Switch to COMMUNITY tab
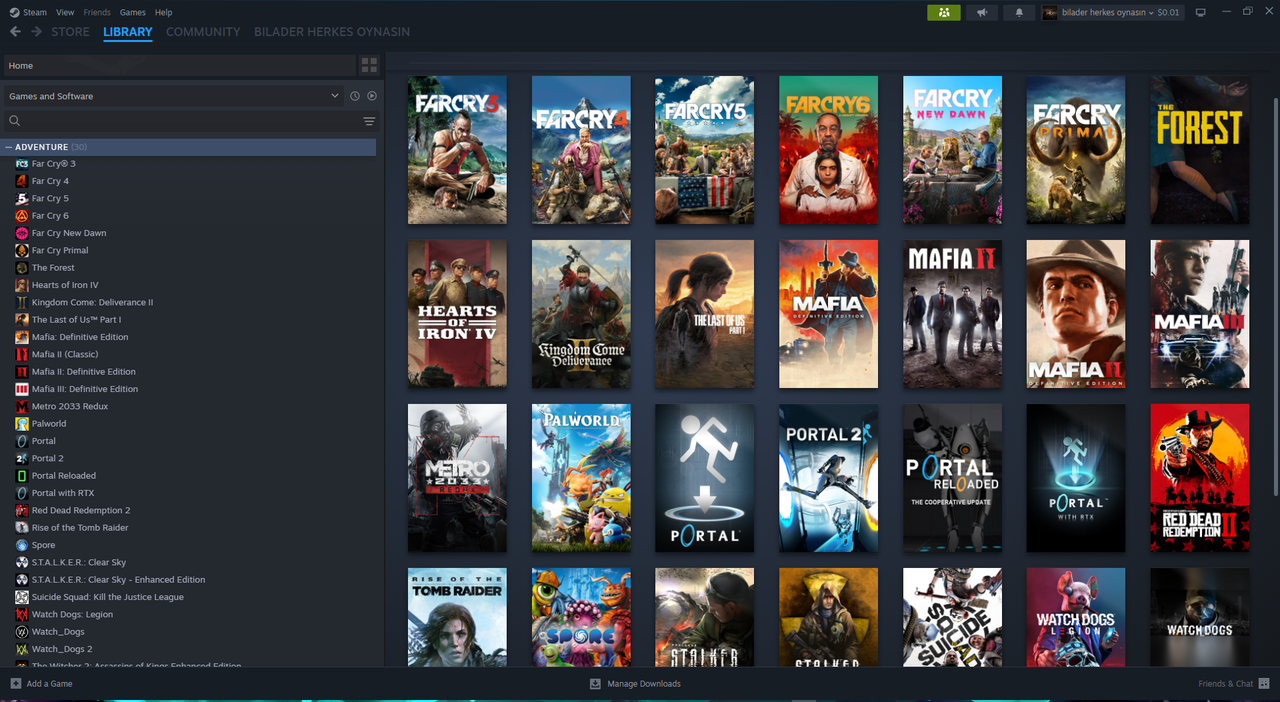Viewport: 1280px width, 702px height. pyautogui.click(x=203, y=32)
